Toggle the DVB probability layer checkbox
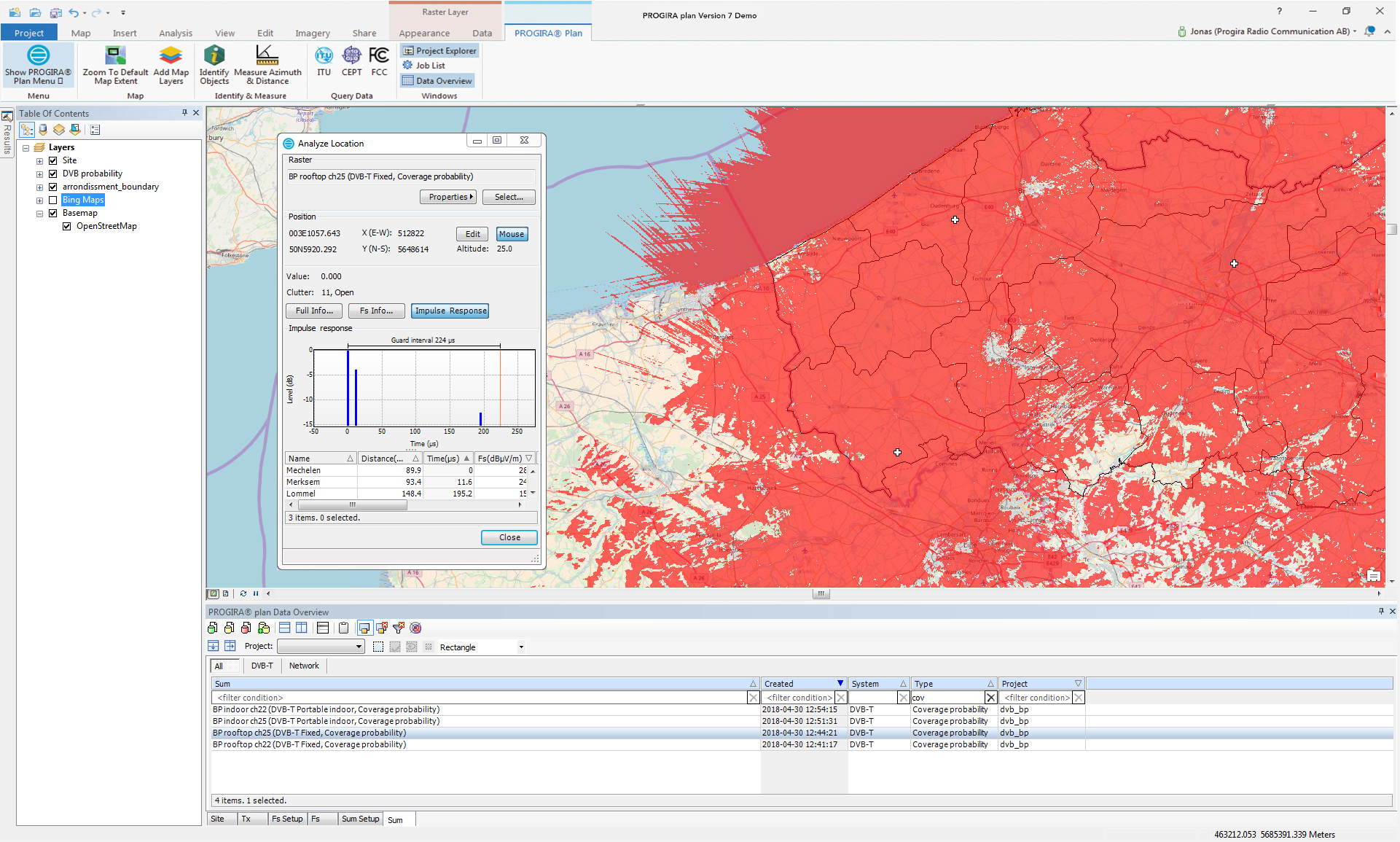1400x842 pixels. 52,174
